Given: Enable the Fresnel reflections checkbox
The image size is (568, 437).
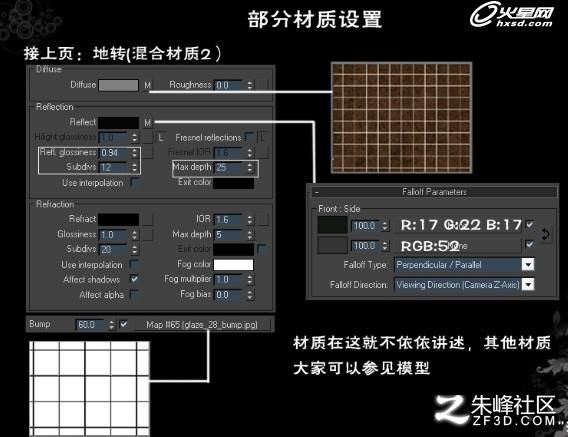Looking at the screenshot, I should (x=249, y=137).
